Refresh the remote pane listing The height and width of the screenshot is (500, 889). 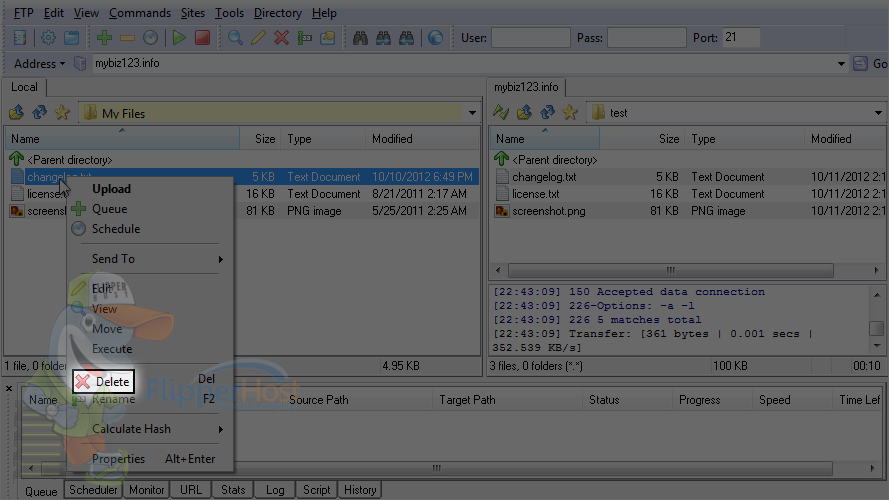547,112
